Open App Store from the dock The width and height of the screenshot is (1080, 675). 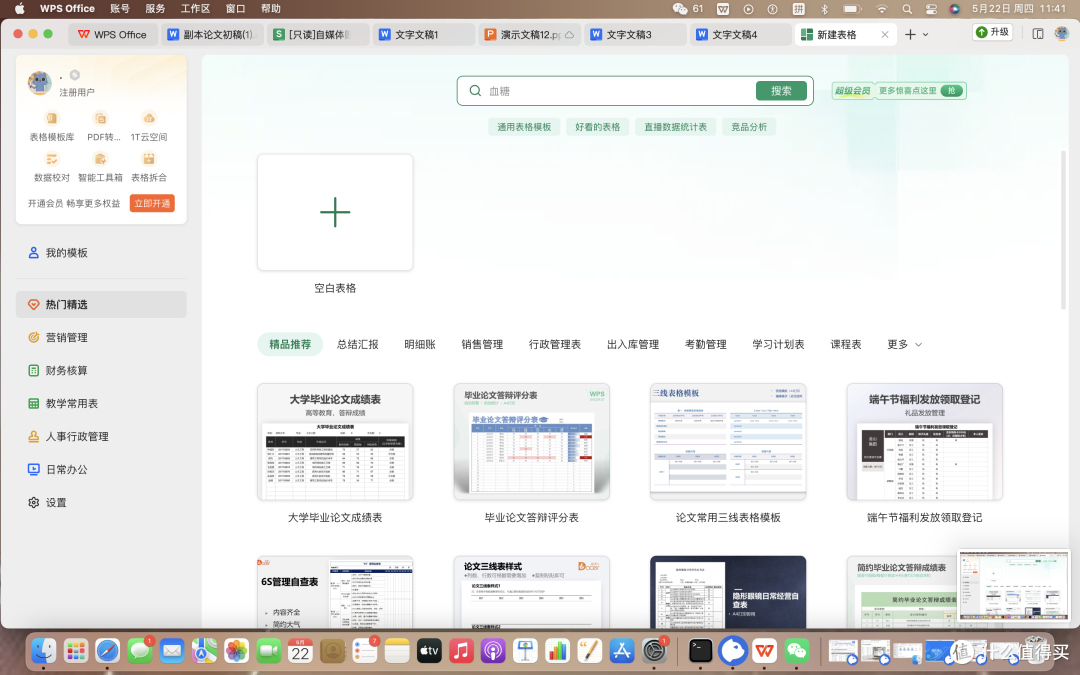(x=621, y=650)
